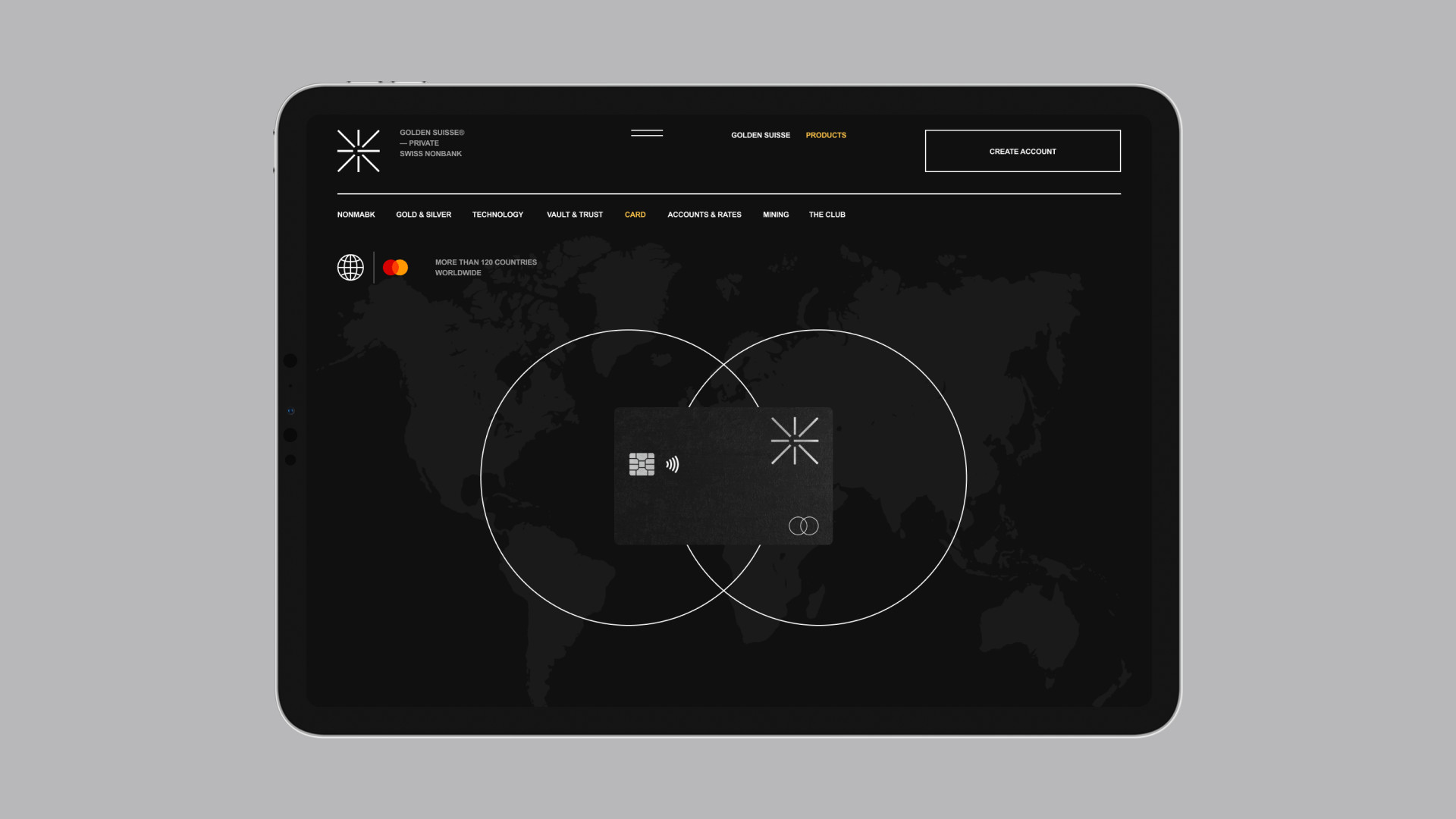Open The Club tab
Viewport: 1456px width, 819px height.
[827, 215]
